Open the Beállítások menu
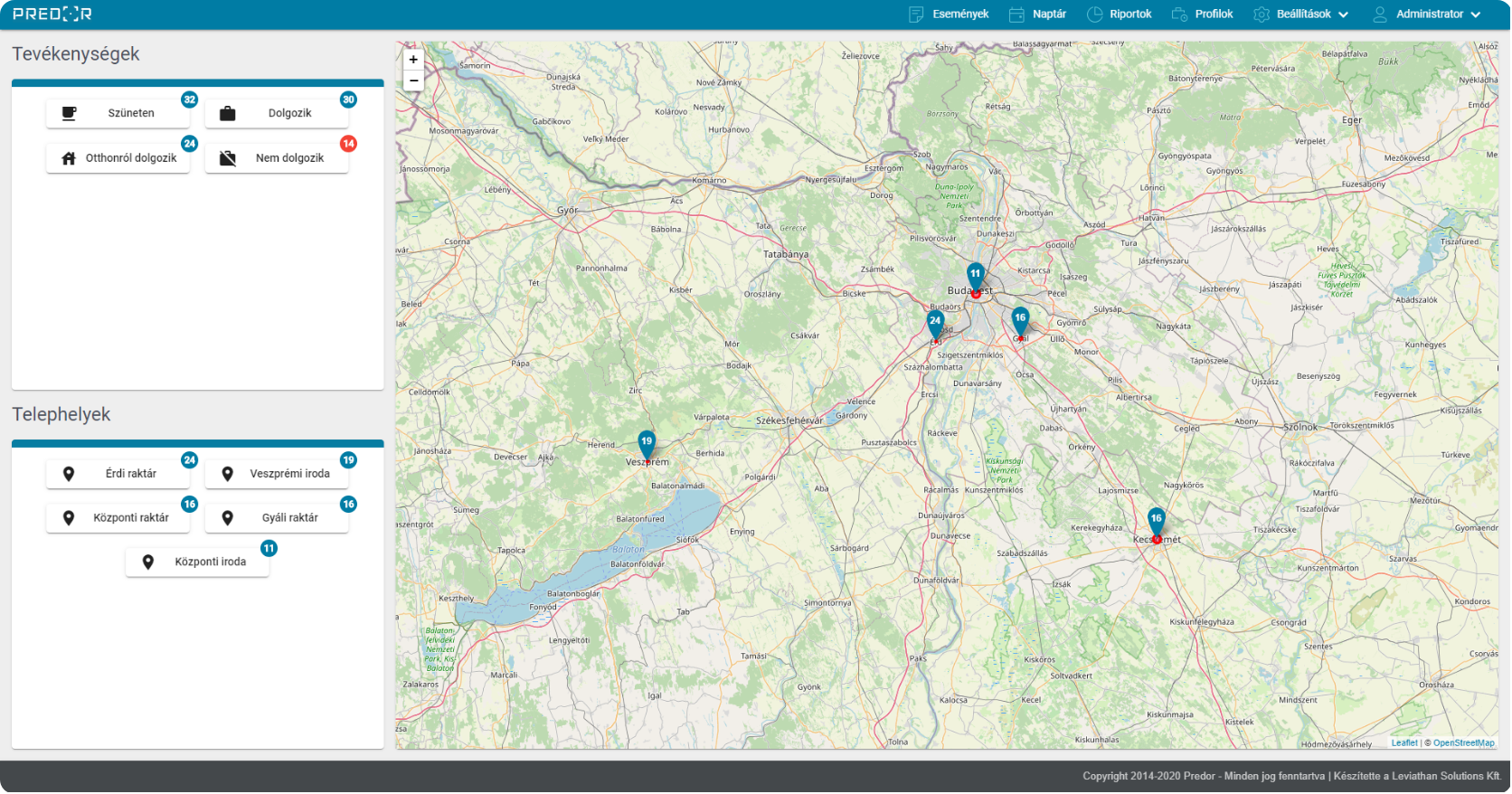Image resolution: width=1512 pixels, height=794 pixels. [x=1301, y=14]
